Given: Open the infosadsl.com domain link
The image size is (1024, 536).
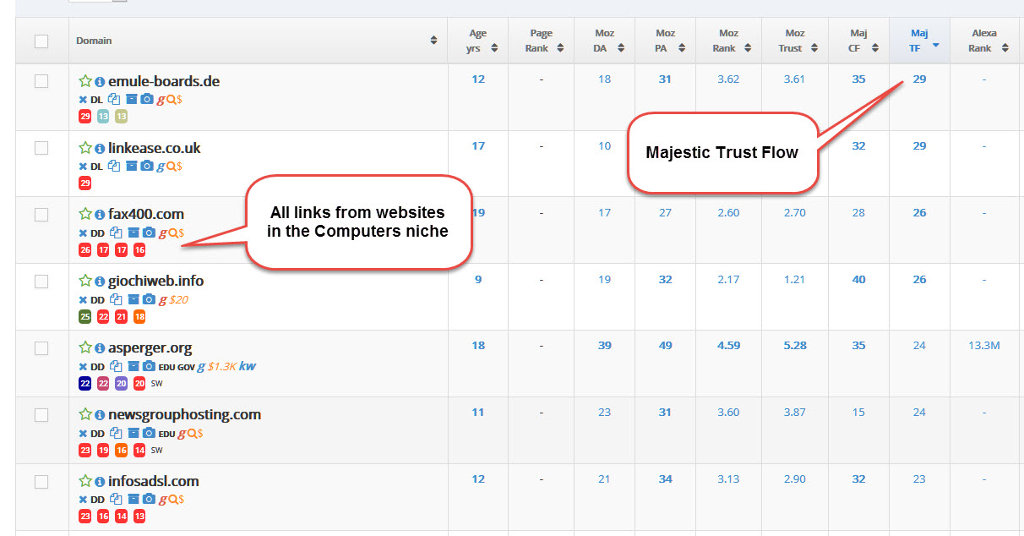Looking at the screenshot, I should coord(153,481).
